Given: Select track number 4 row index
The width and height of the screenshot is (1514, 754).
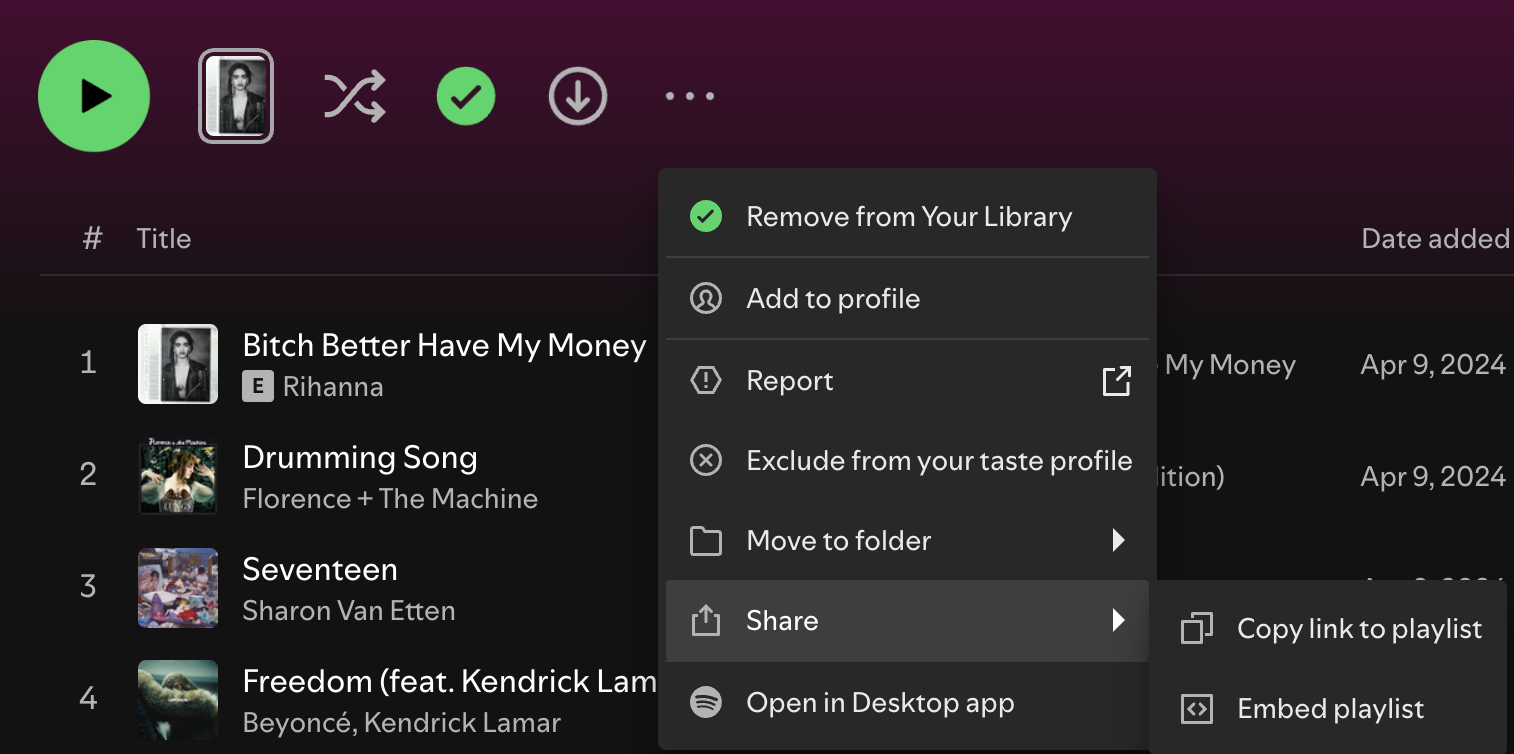Looking at the screenshot, I should pos(88,698).
